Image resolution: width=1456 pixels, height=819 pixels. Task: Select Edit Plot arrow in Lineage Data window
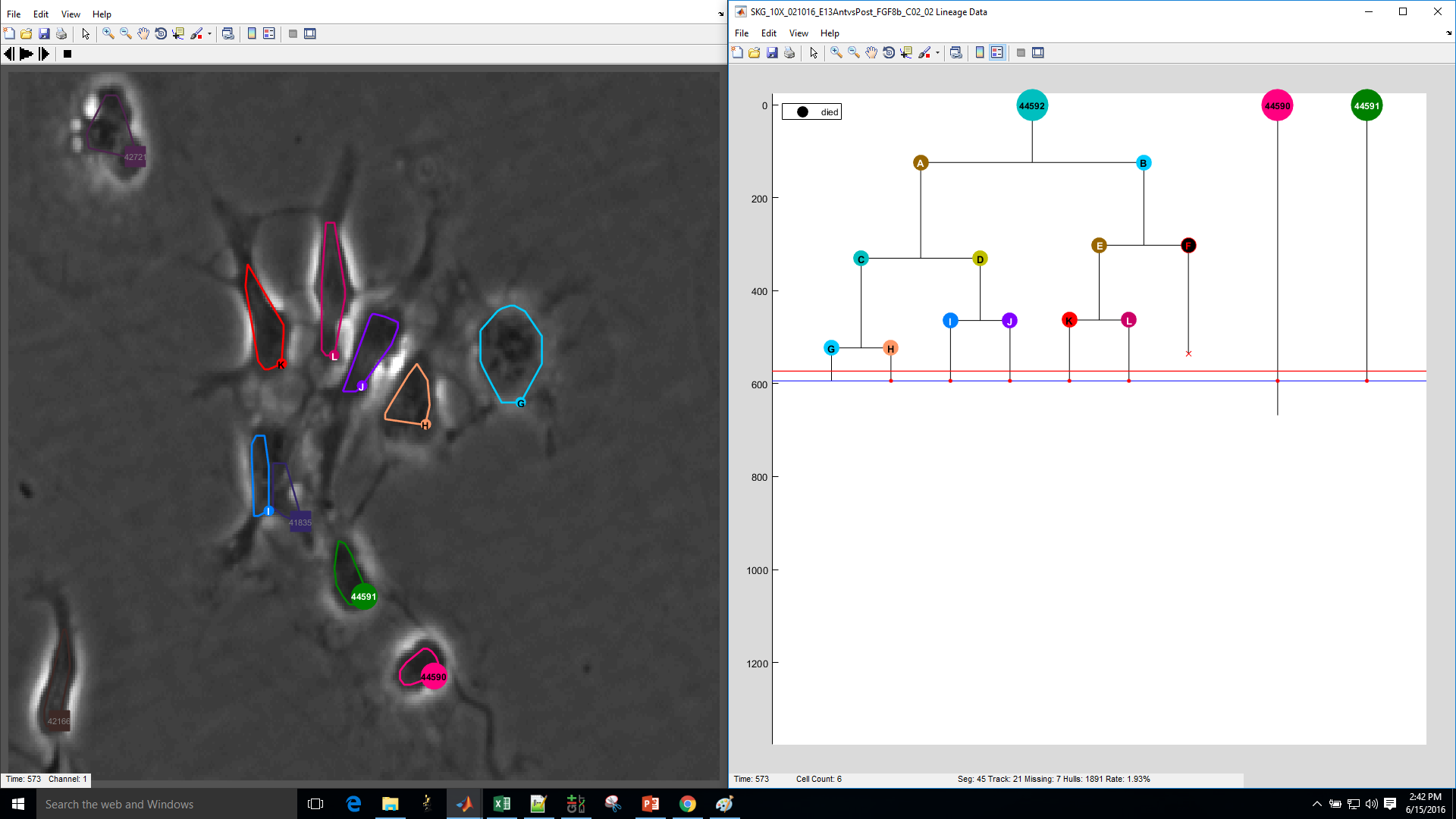coord(814,52)
